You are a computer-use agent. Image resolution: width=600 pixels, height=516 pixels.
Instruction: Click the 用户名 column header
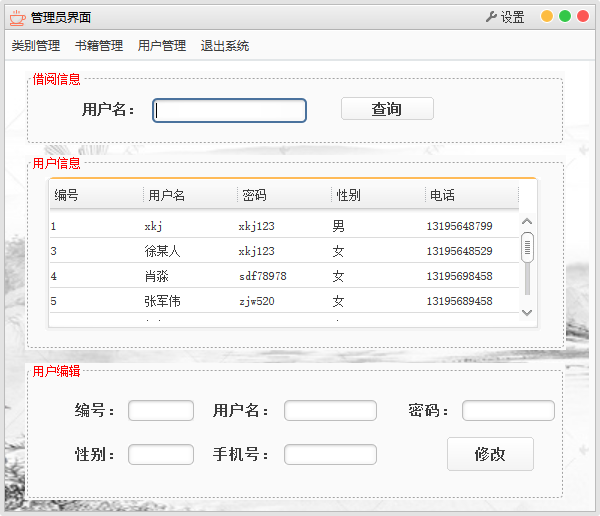coord(191,195)
